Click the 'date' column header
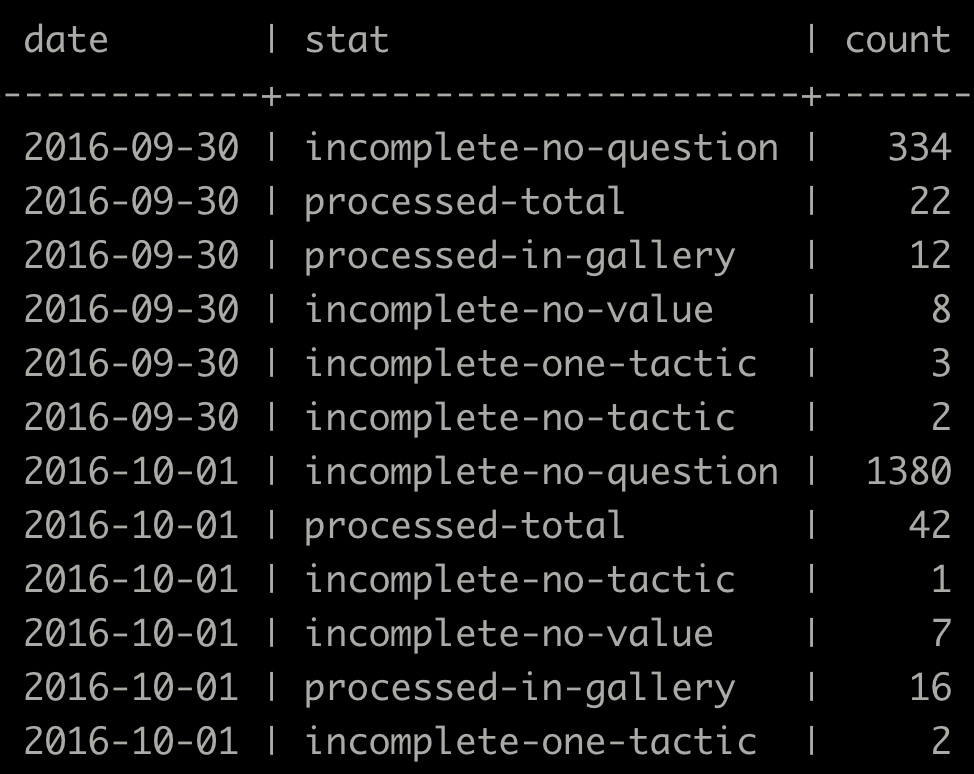Screen dimensions: 974x774 66,40
